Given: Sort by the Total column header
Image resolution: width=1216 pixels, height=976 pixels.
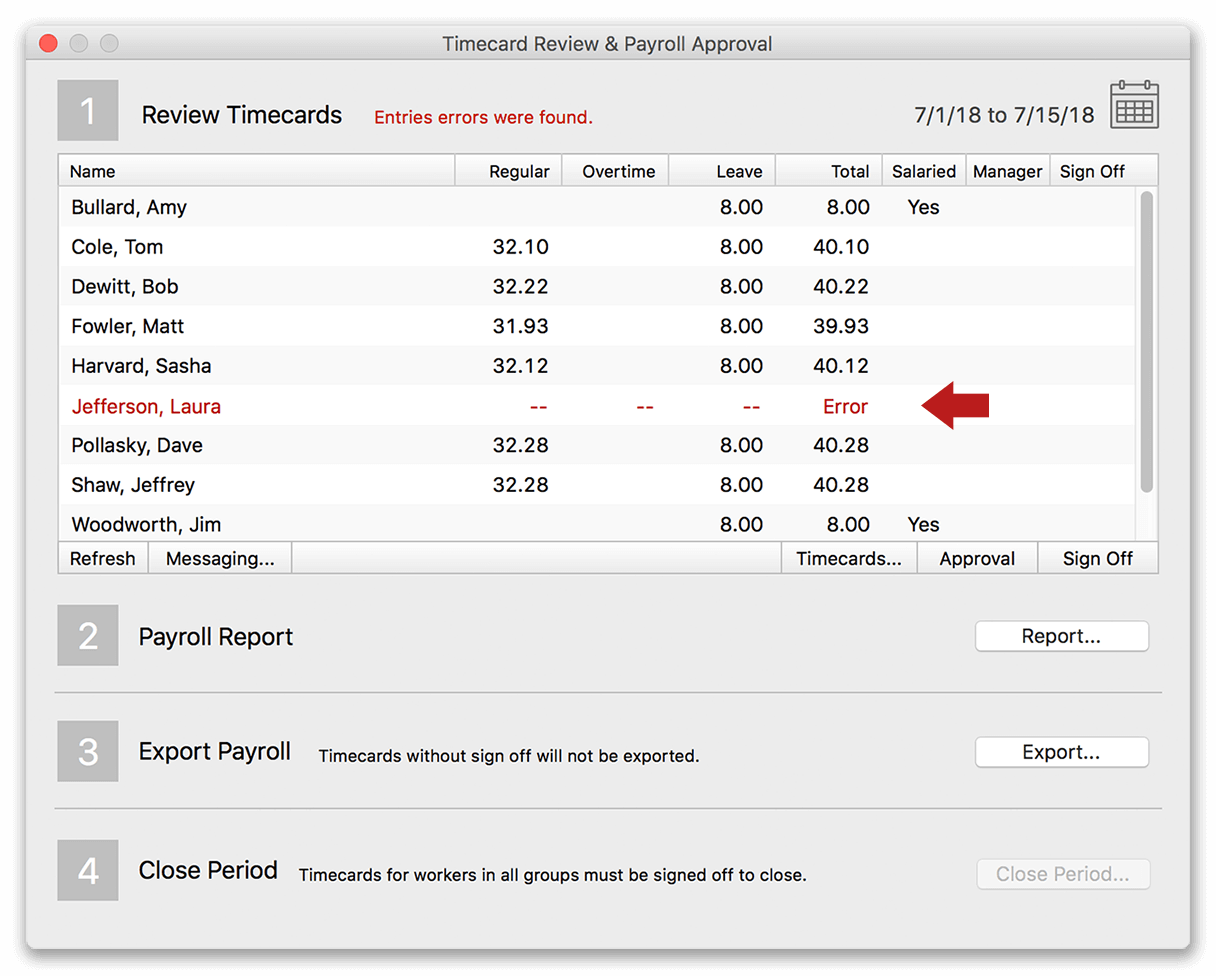Looking at the screenshot, I should (x=849, y=170).
